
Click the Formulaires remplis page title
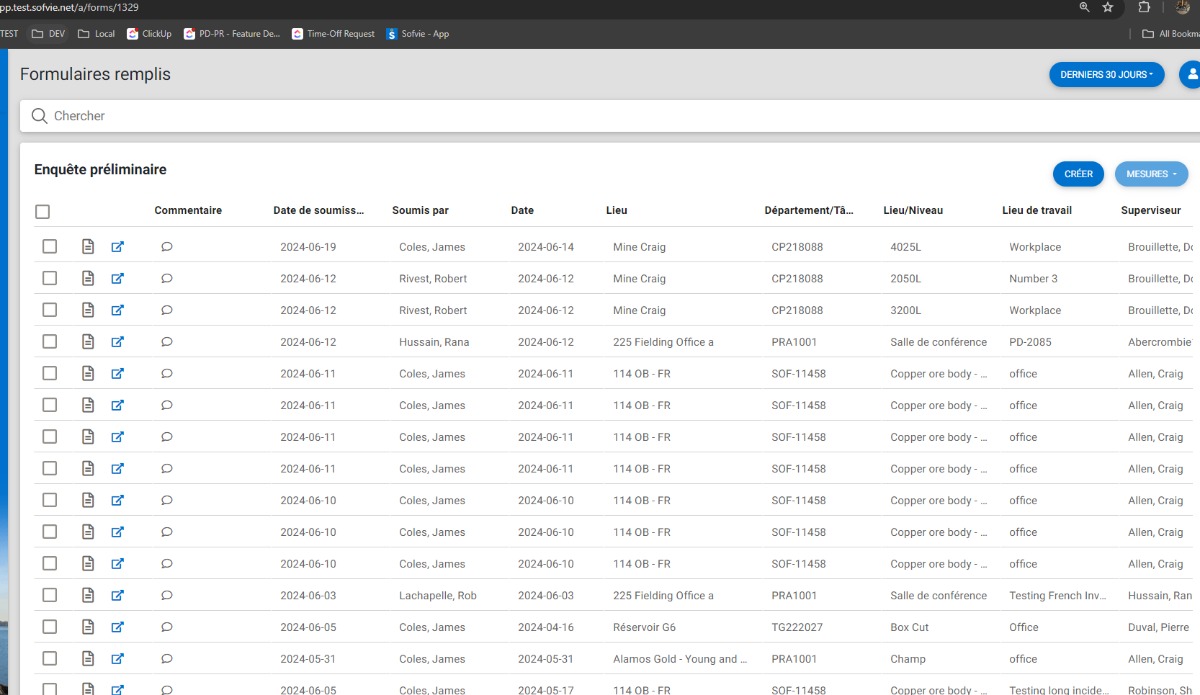click(x=95, y=75)
